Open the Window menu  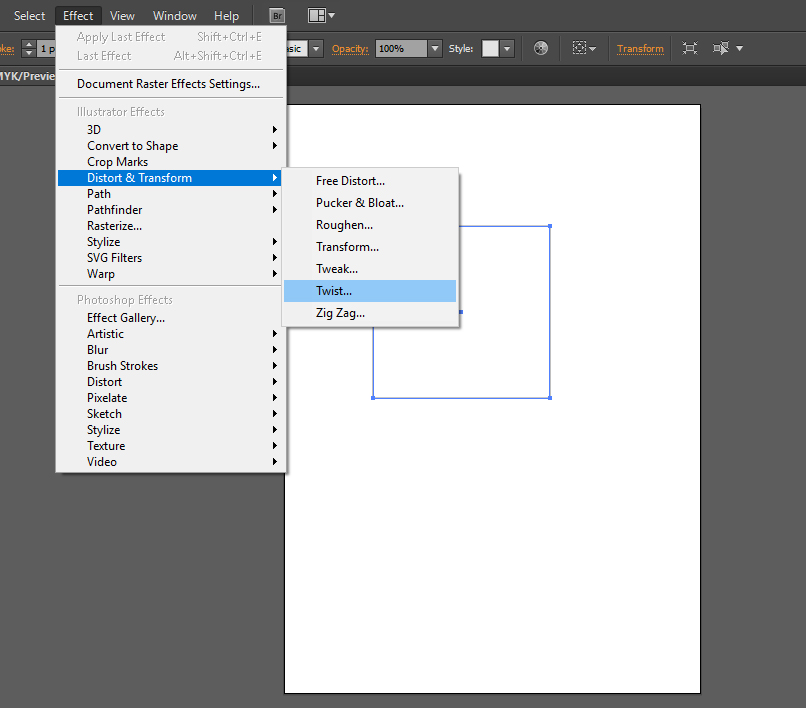(174, 15)
